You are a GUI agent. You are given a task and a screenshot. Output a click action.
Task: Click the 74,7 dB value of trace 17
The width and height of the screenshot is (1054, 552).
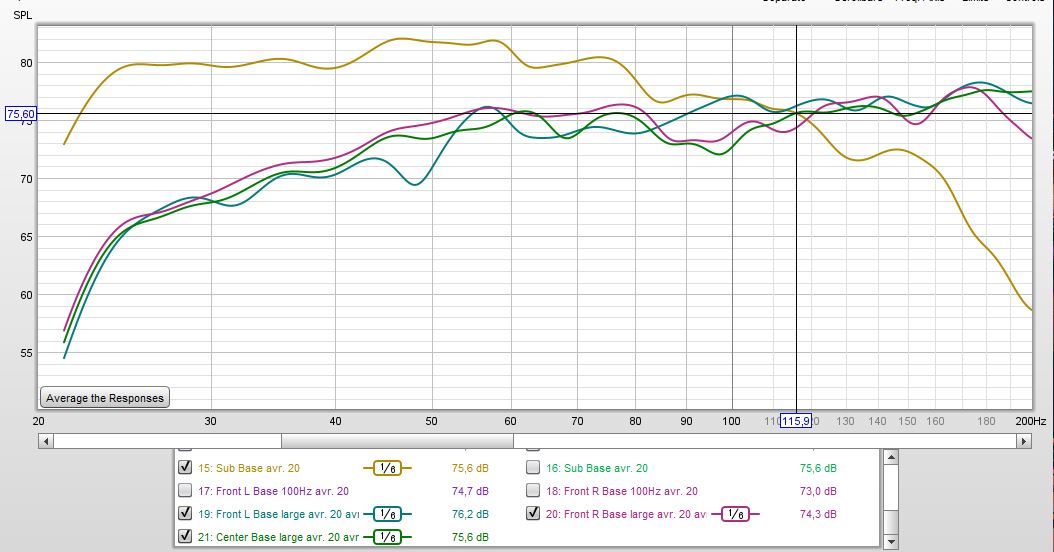click(470, 491)
